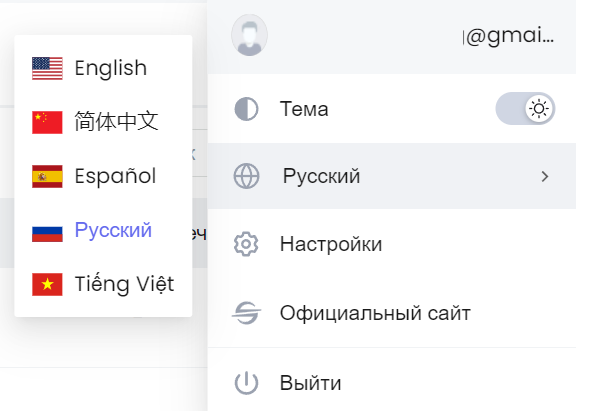The height and width of the screenshot is (411, 600).
Task: Click the Vietnam flag icon
Action: click(47, 284)
